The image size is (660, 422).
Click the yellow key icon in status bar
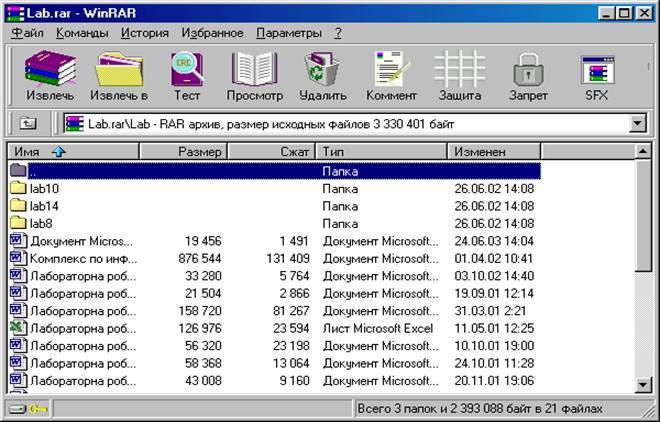[x=39, y=409]
